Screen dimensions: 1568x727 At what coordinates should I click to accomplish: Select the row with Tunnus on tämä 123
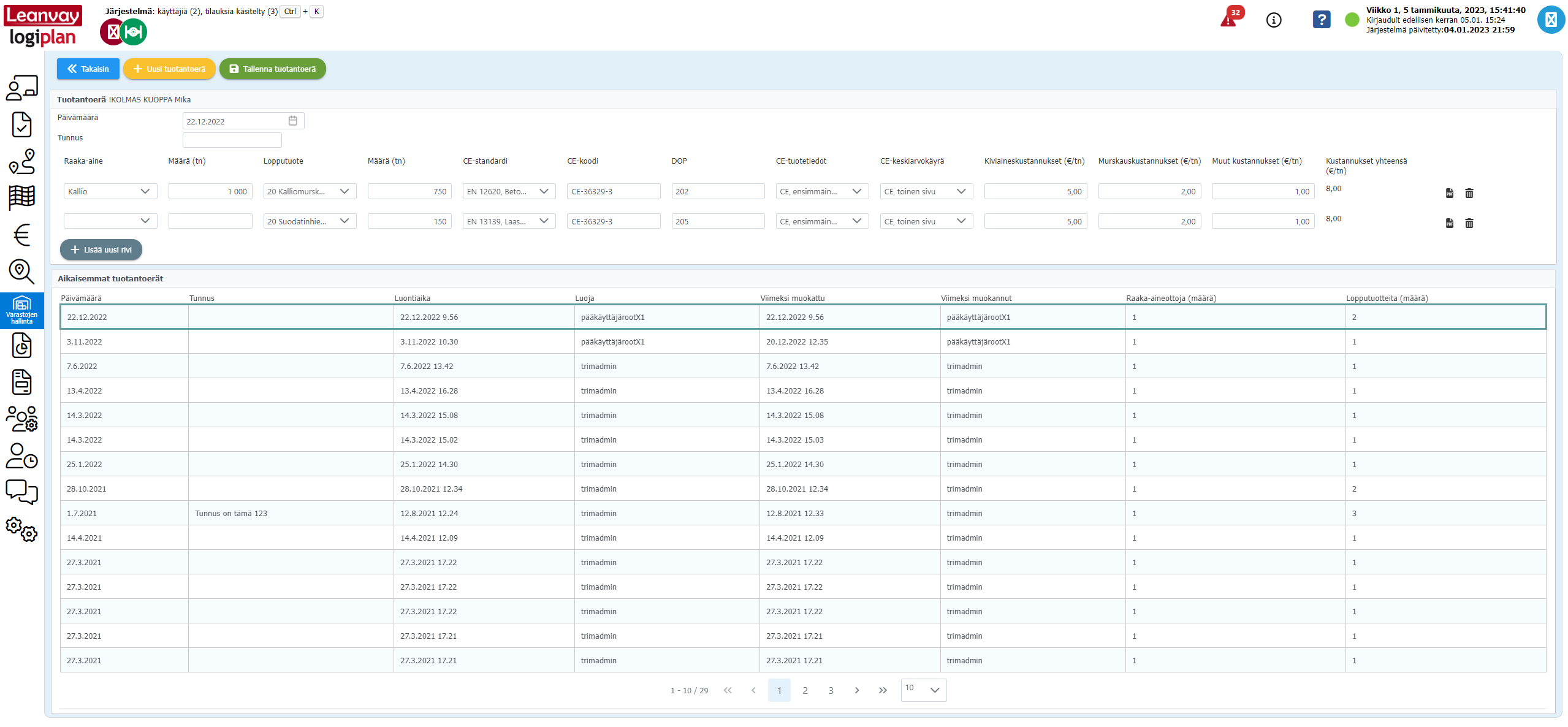(x=803, y=513)
